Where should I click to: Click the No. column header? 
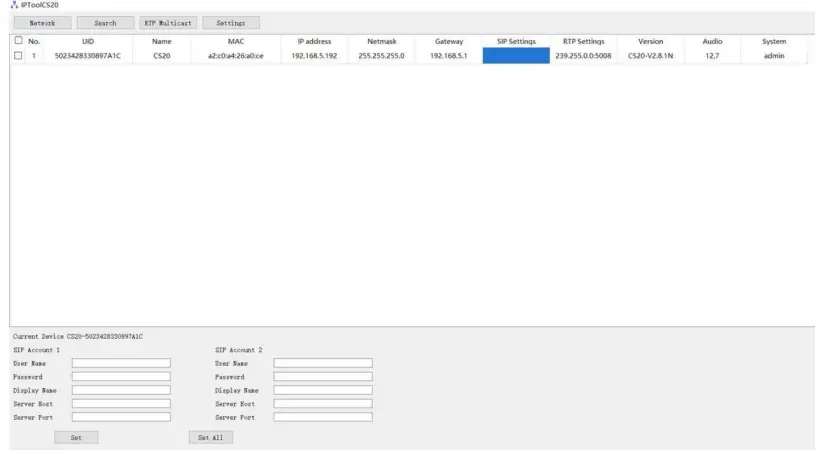[34, 41]
